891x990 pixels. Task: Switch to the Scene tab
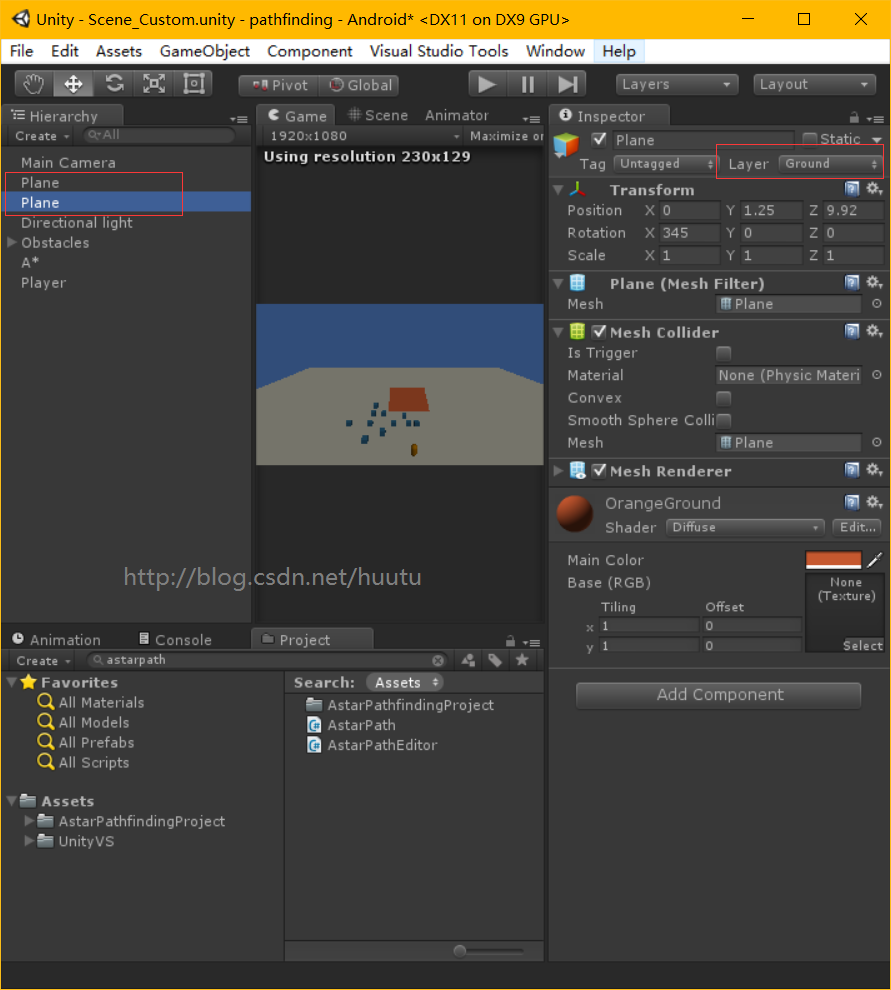(378, 116)
